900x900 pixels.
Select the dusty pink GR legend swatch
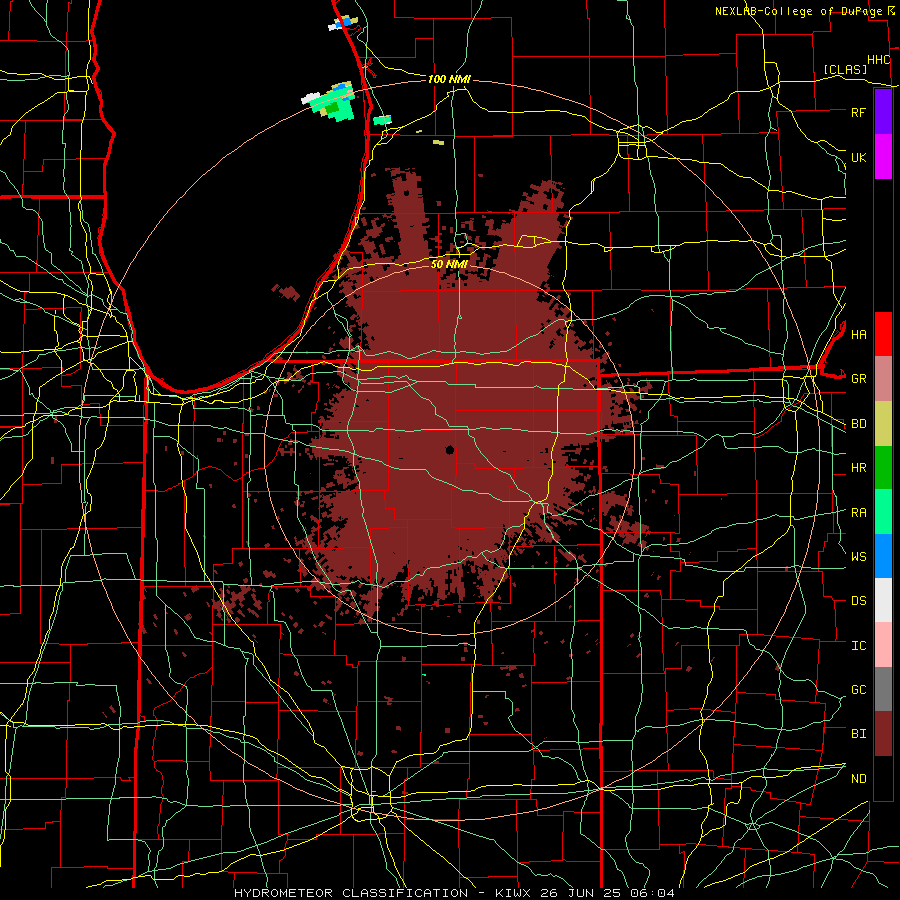coord(883,379)
